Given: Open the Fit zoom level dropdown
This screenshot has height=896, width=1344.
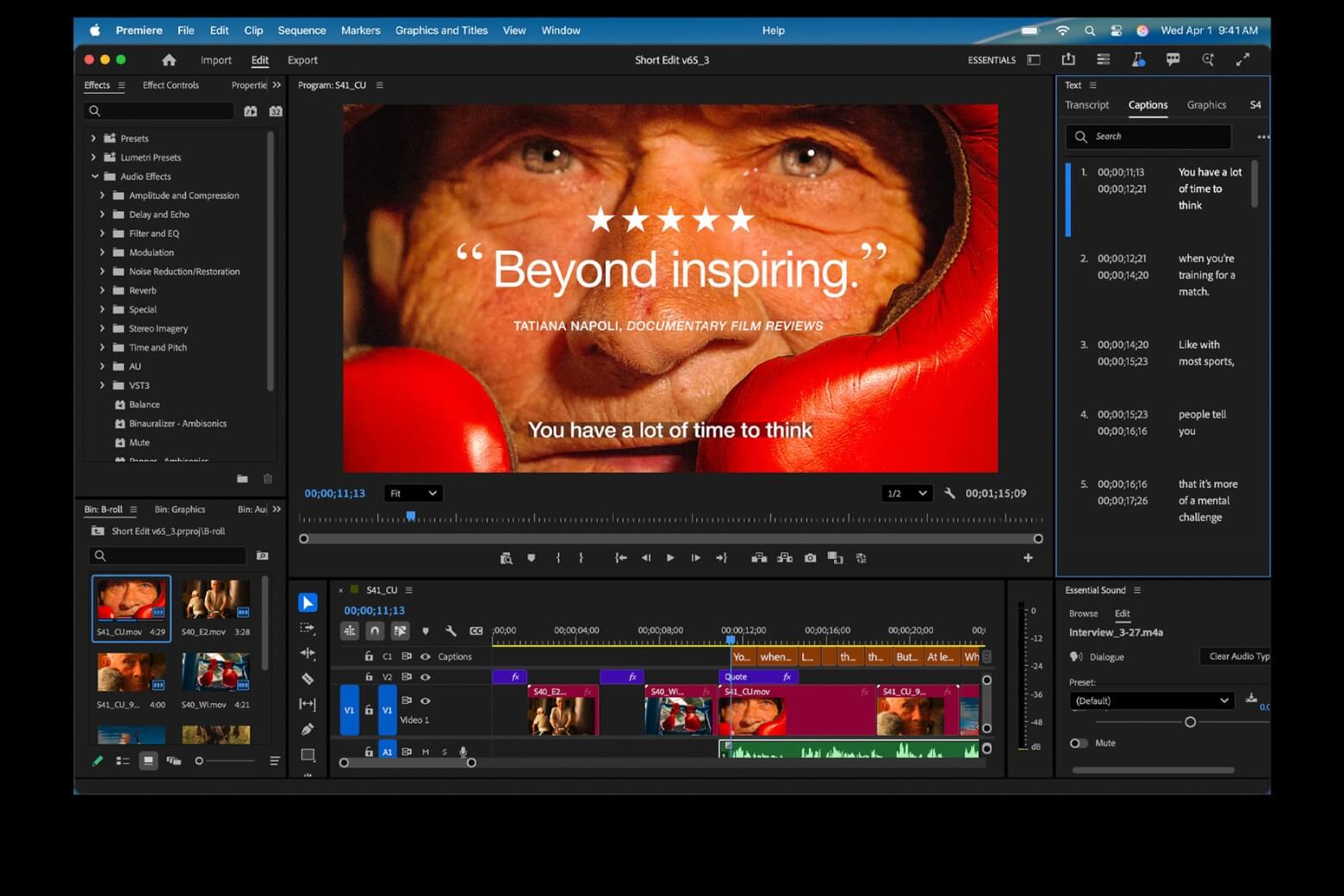Looking at the screenshot, I should (413, 494).
